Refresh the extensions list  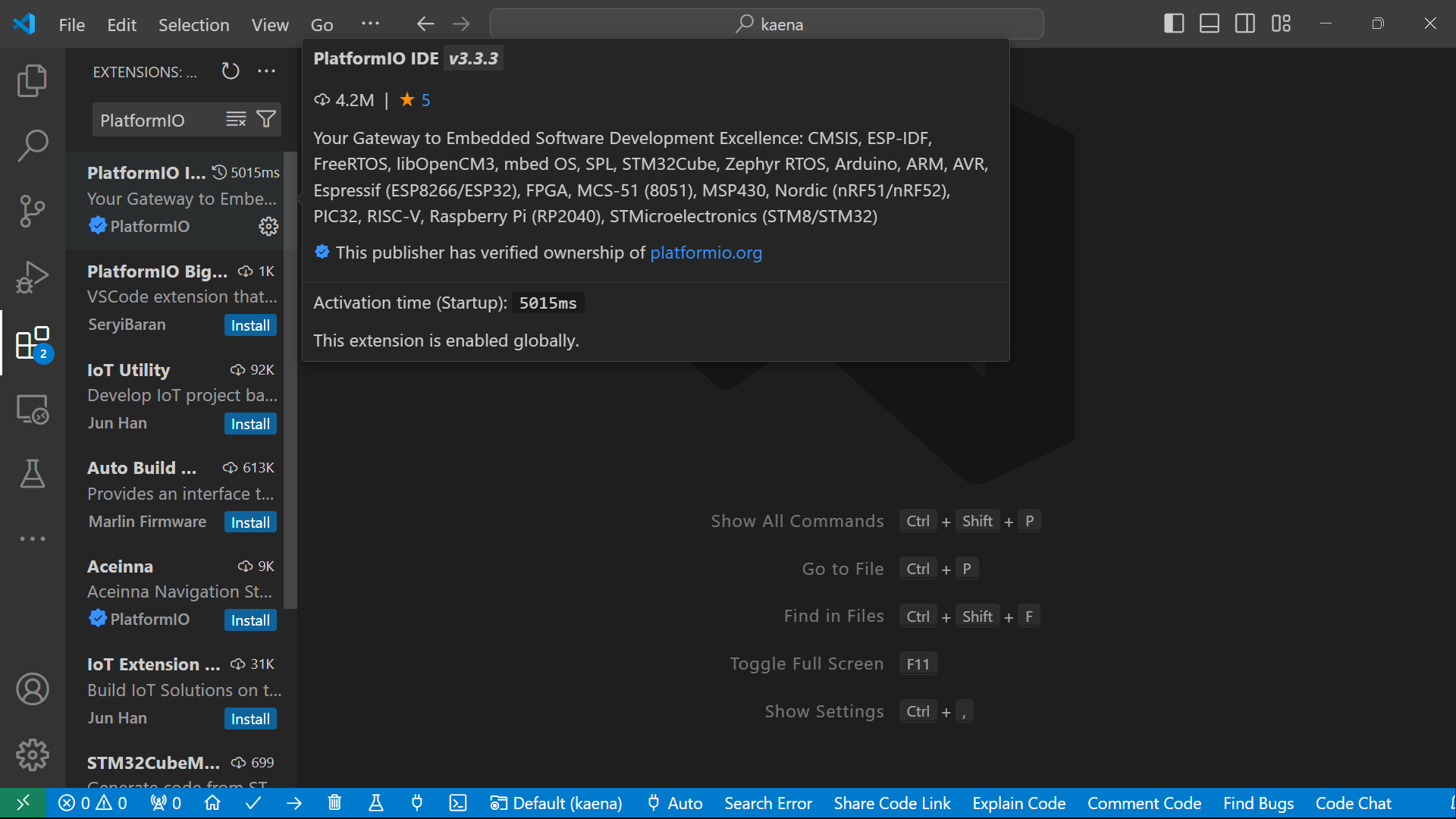tap(231, 71)
